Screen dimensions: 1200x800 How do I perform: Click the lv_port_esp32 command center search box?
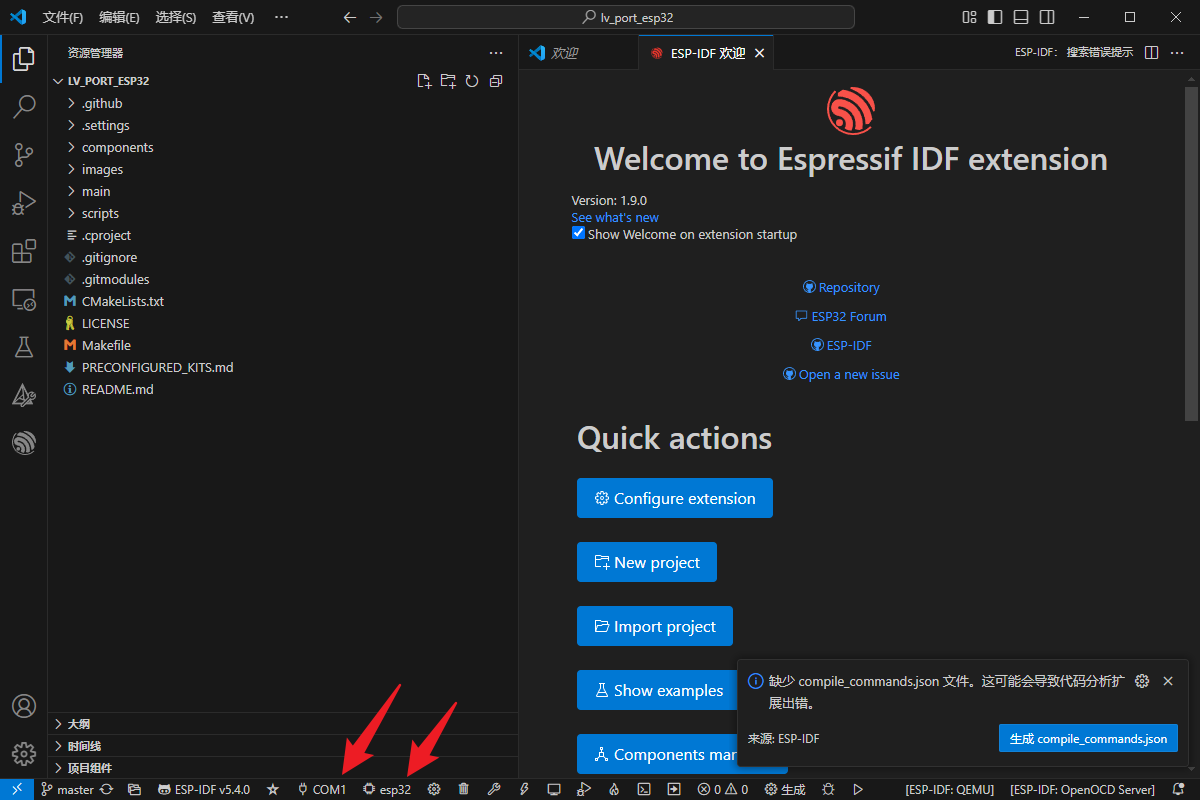[626, 17]
